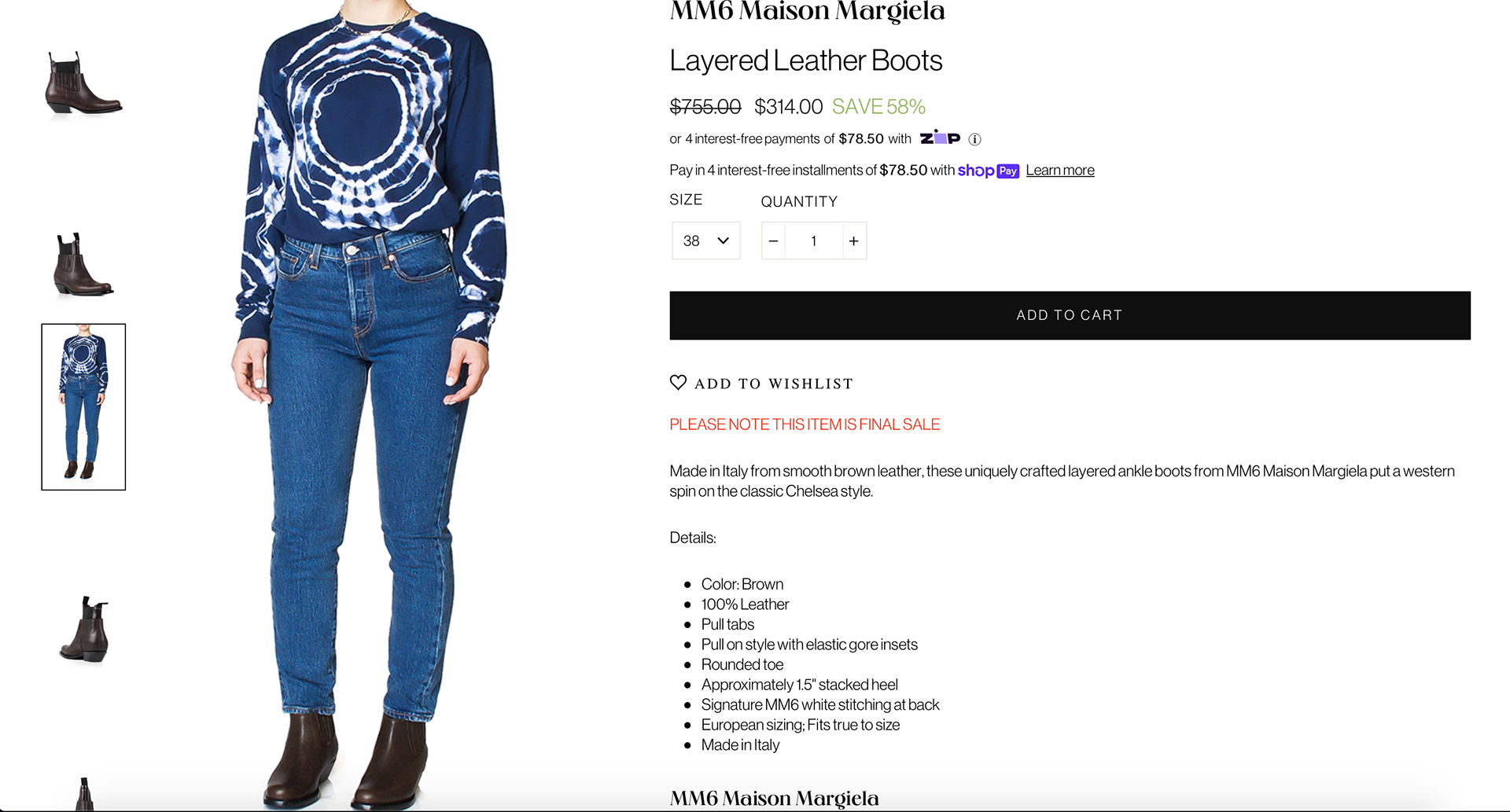This screenshot has height=812, width=1510.
Task: Click the Zip info icon
Action: click(x=974, y=139)
